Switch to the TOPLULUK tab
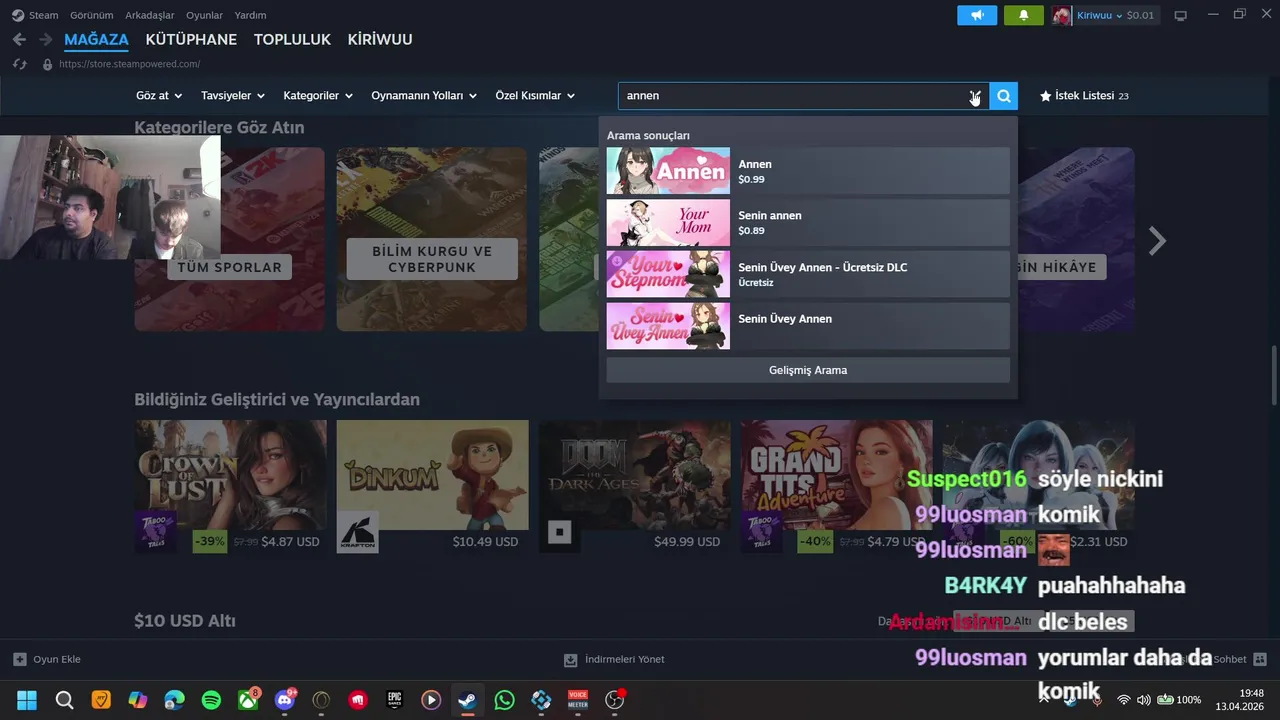1280x720 pixels. [292, 40]
